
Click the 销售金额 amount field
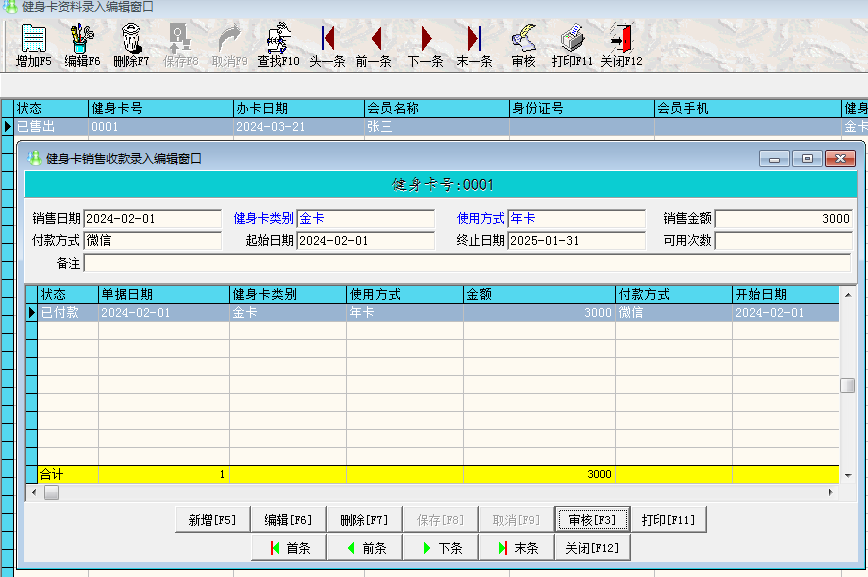click(784, 219)
